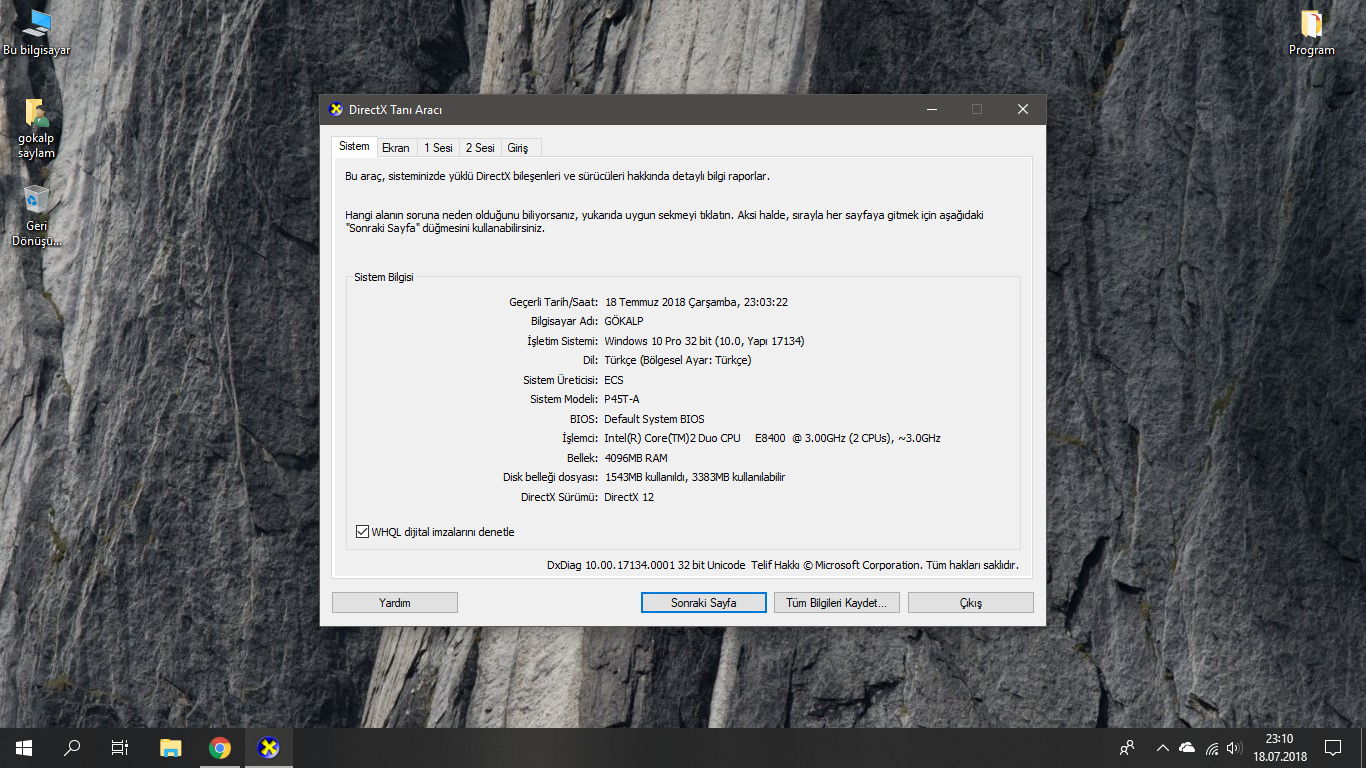Viewport: 1366px width, 768px height.
Task: Click the 'İşletim Sistemi:' label
Action: pos(563,341)
